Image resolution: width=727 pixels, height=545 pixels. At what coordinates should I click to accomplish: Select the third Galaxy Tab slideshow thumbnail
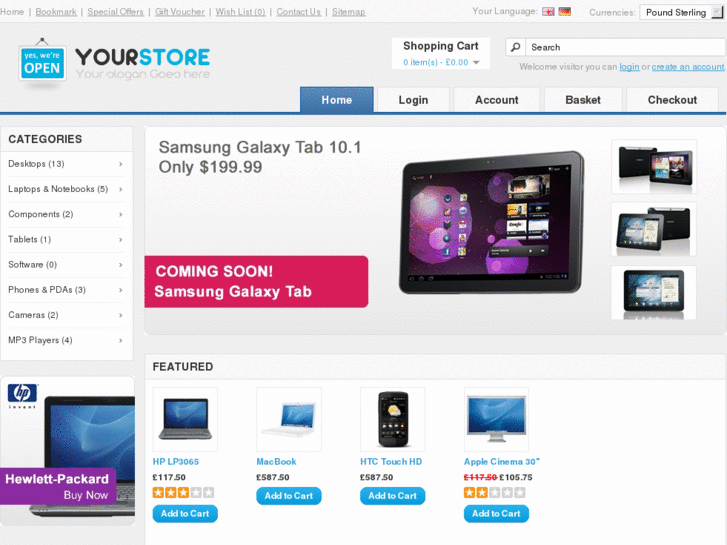point(654,293)
